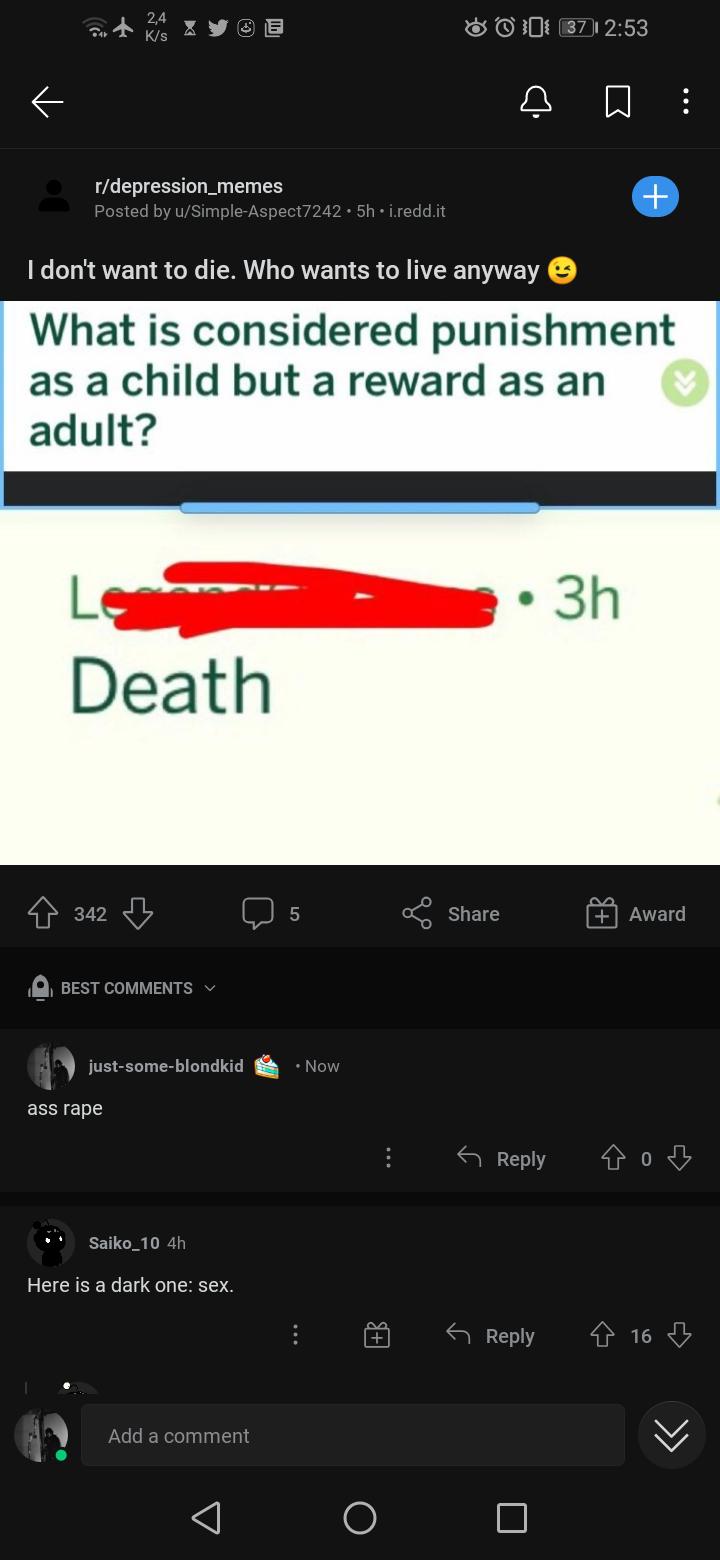Award Saiko_10's comment icon
This screenshot has height=1560, width=720.
click(x=377, y=1335)
